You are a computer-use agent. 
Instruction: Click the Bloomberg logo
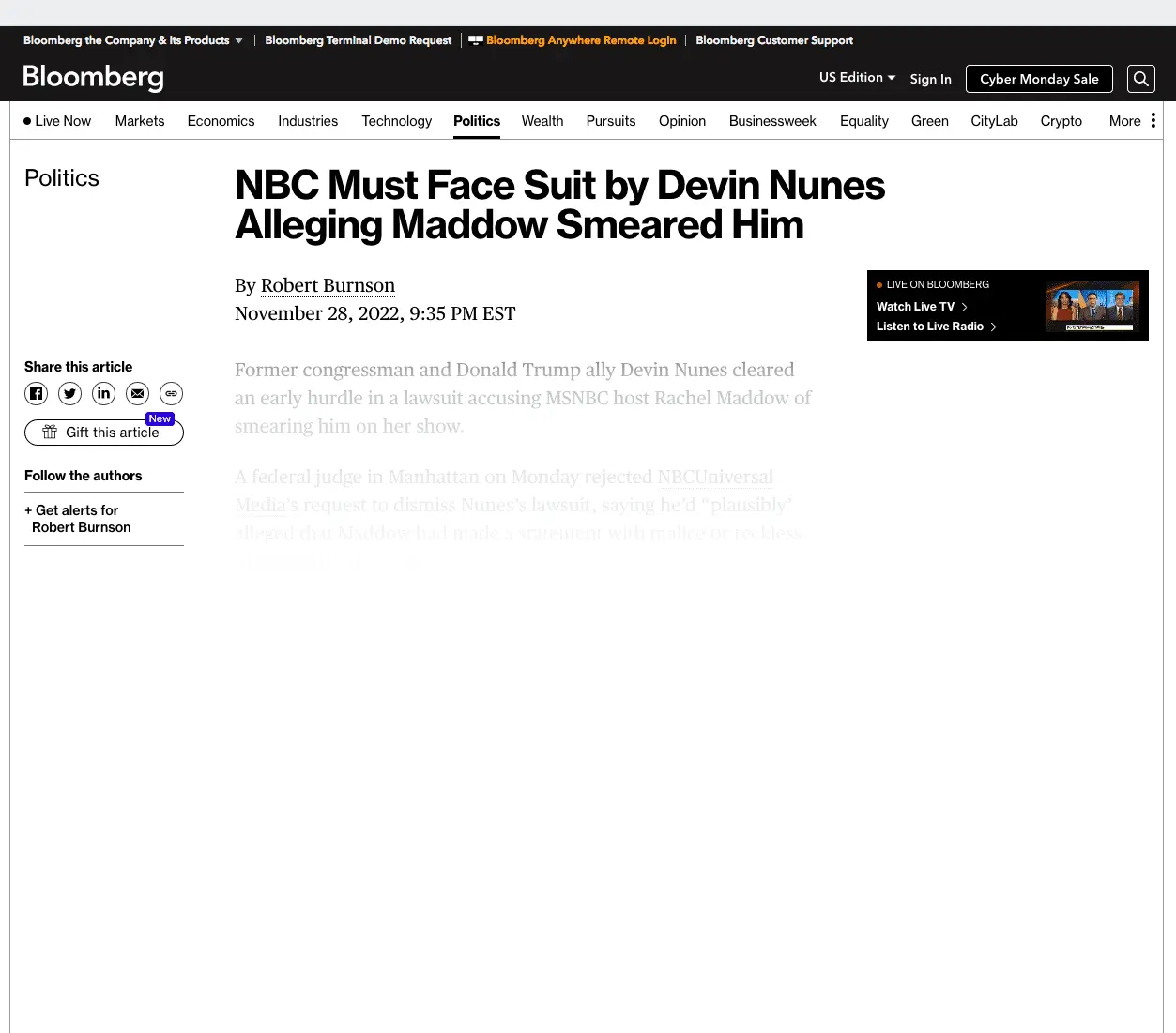pos(93,79)
